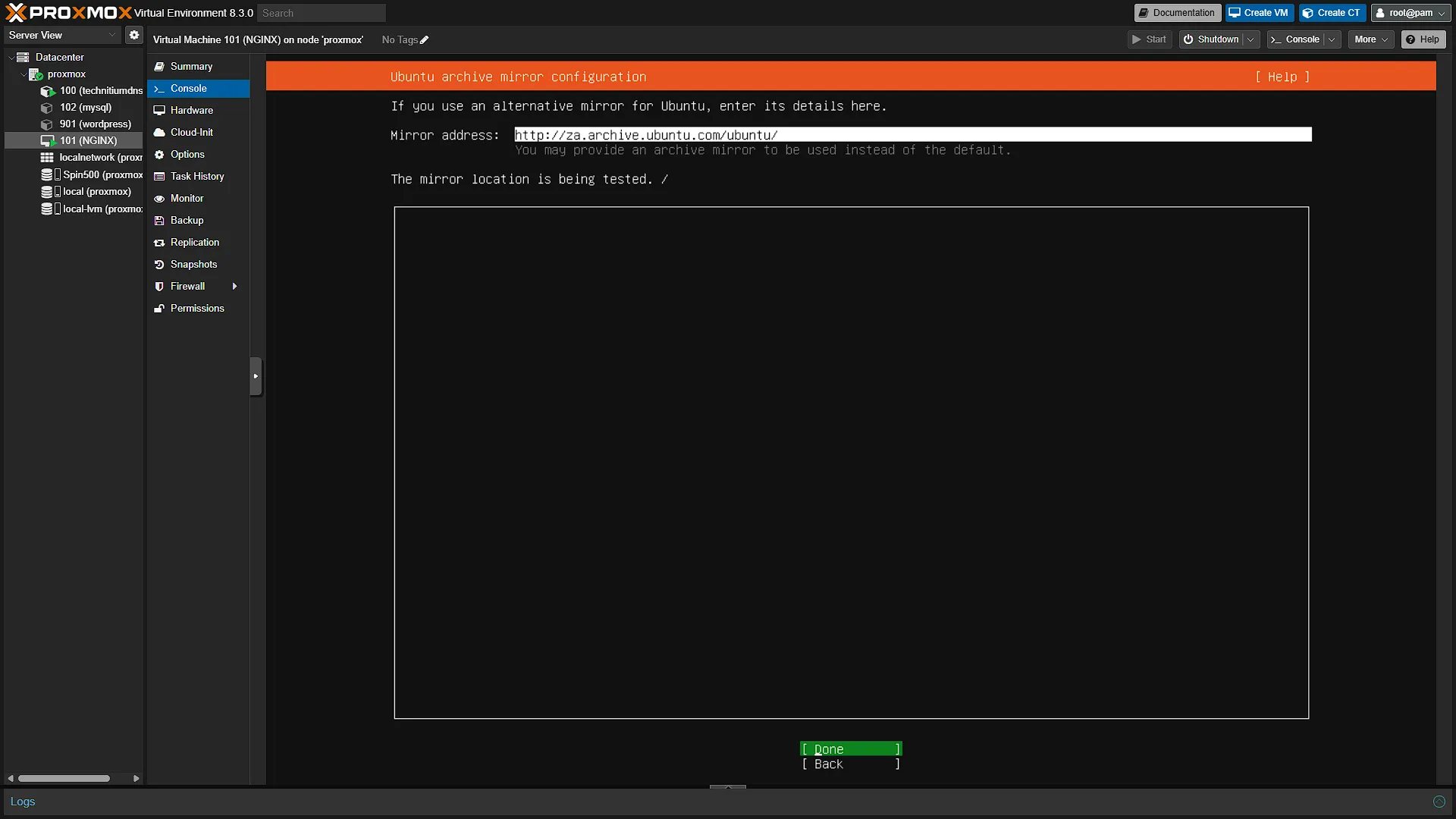Click the top Search box
The height and width of the screenshot is (819, 1456).
(x=322, y=13)
